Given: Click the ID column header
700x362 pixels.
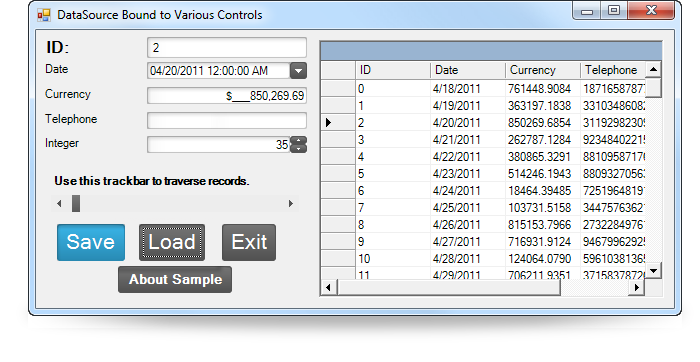Looking at the screenshot, I should (393, 70).
